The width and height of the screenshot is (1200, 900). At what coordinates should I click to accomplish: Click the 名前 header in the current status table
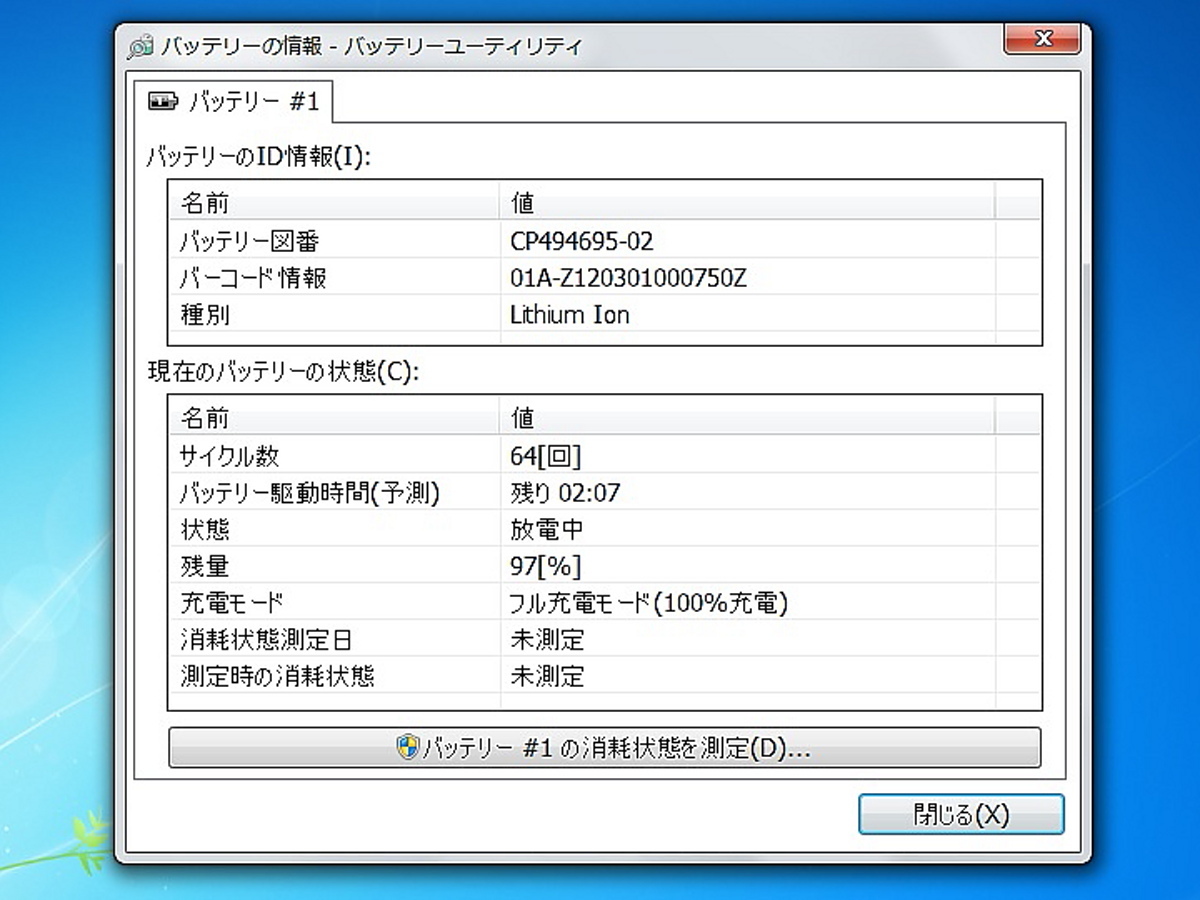click(334, 417)
